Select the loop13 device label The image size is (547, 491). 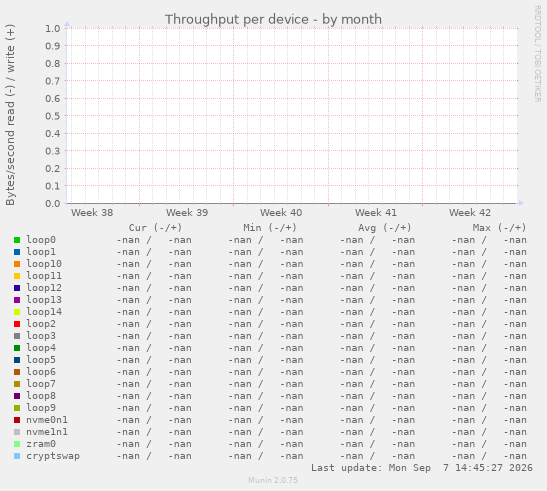(44, 300)
